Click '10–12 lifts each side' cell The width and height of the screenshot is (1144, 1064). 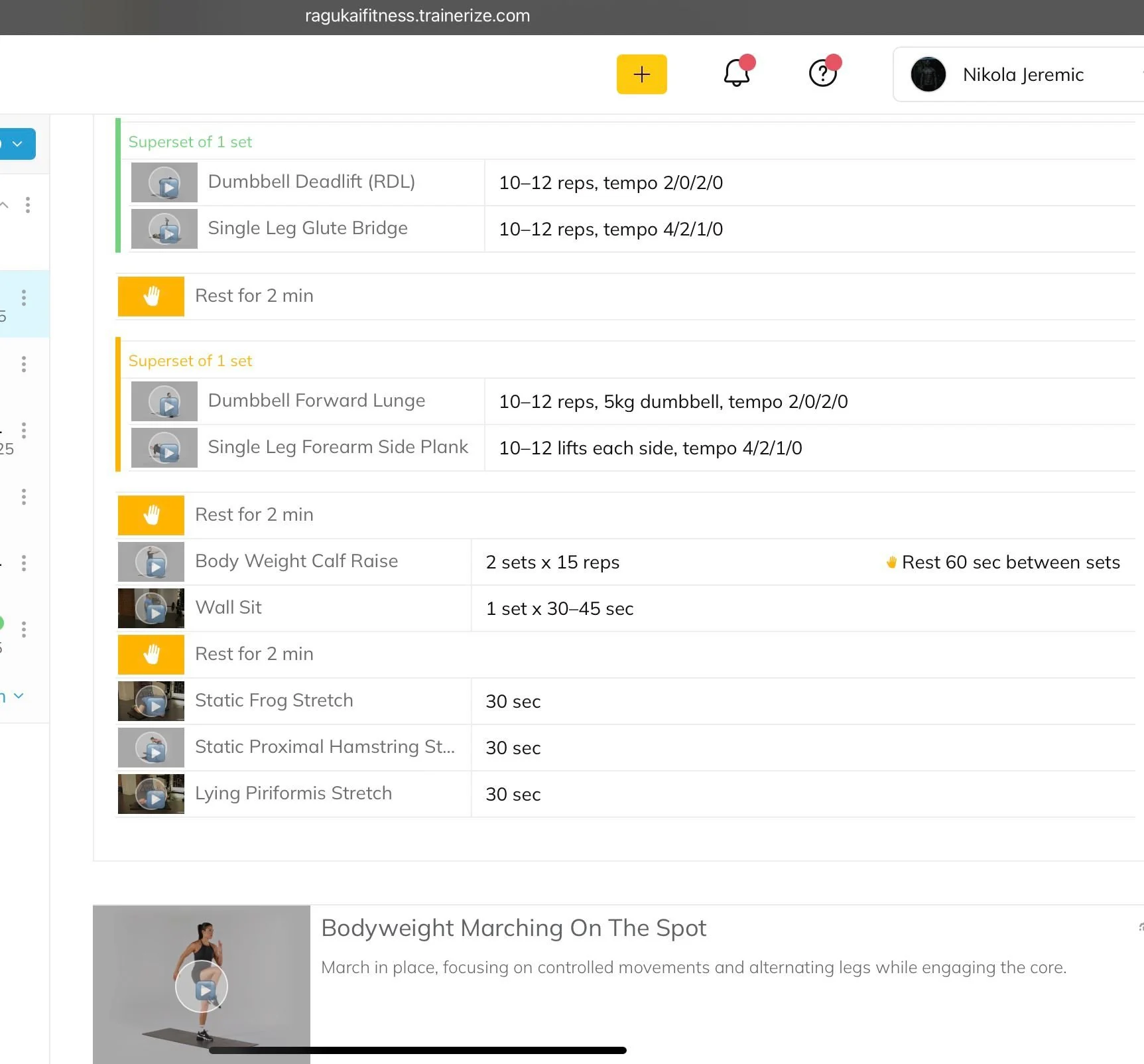651,448
